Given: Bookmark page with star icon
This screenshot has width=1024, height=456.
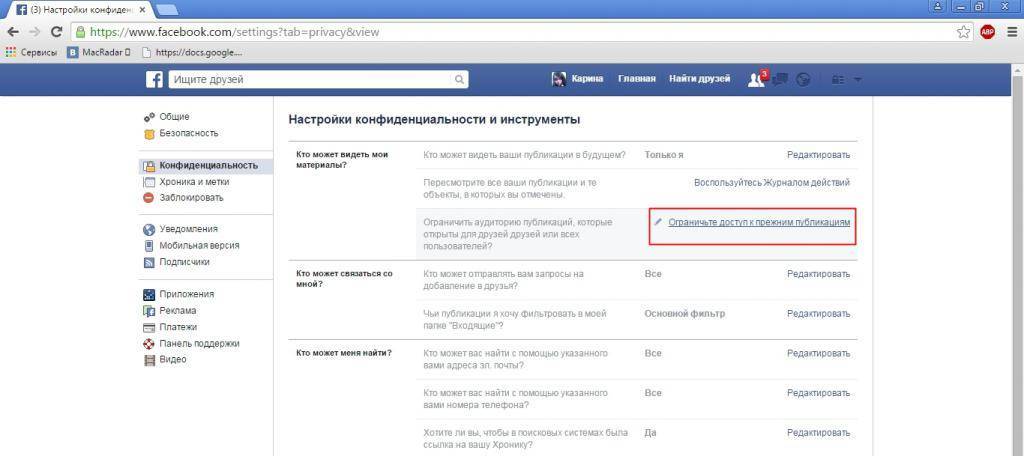Looking at the screenshot, I should click(x=963, y=31).
